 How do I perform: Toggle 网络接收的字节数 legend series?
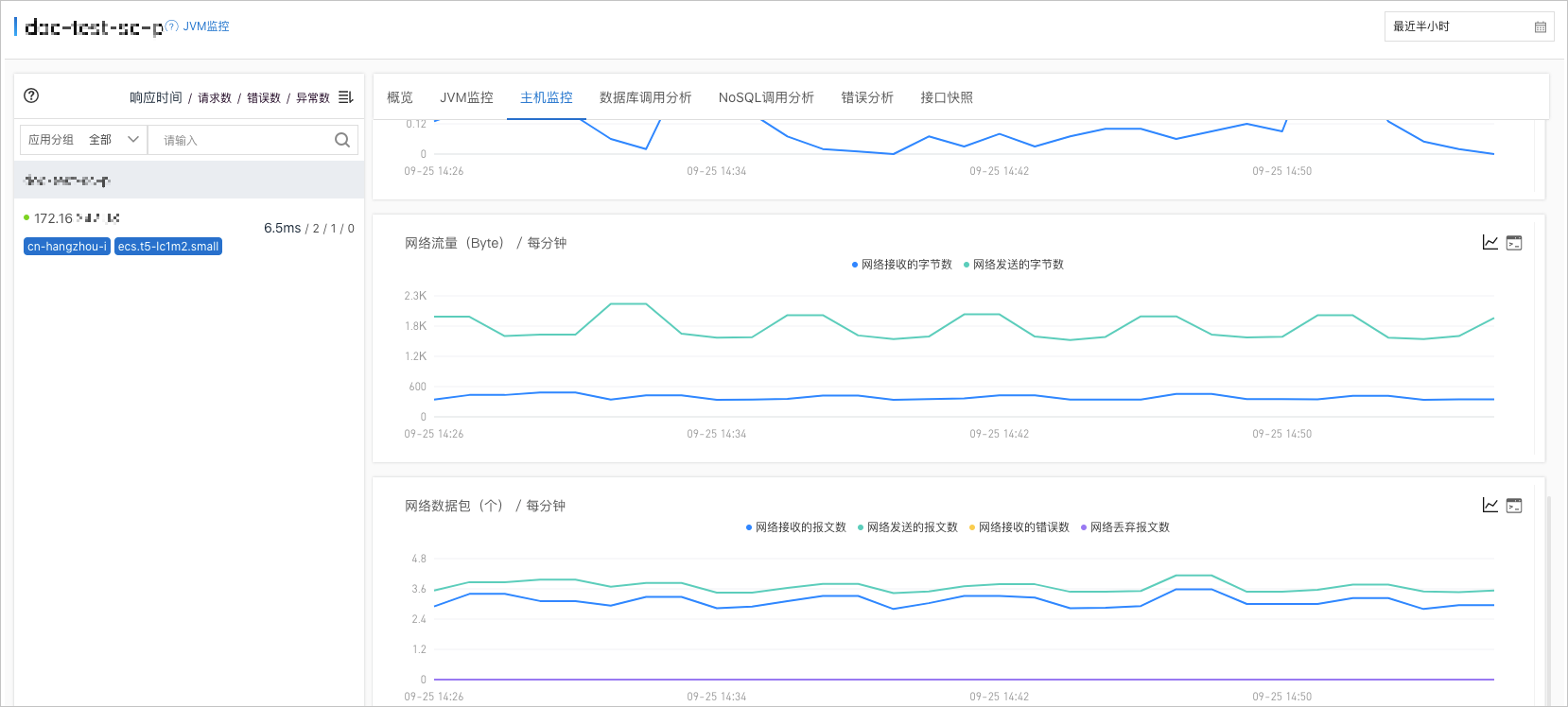coord(902,265)
